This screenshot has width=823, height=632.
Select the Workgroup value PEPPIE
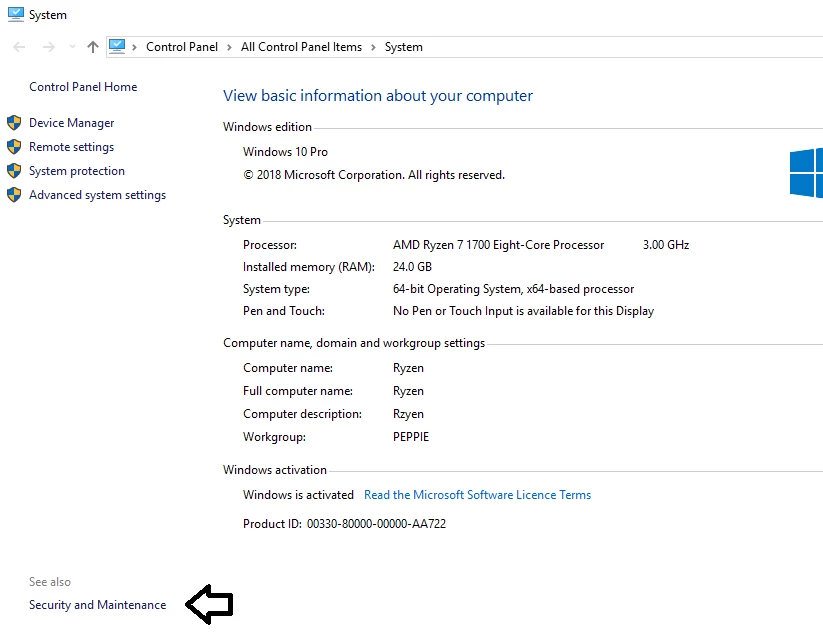(411, 437)
